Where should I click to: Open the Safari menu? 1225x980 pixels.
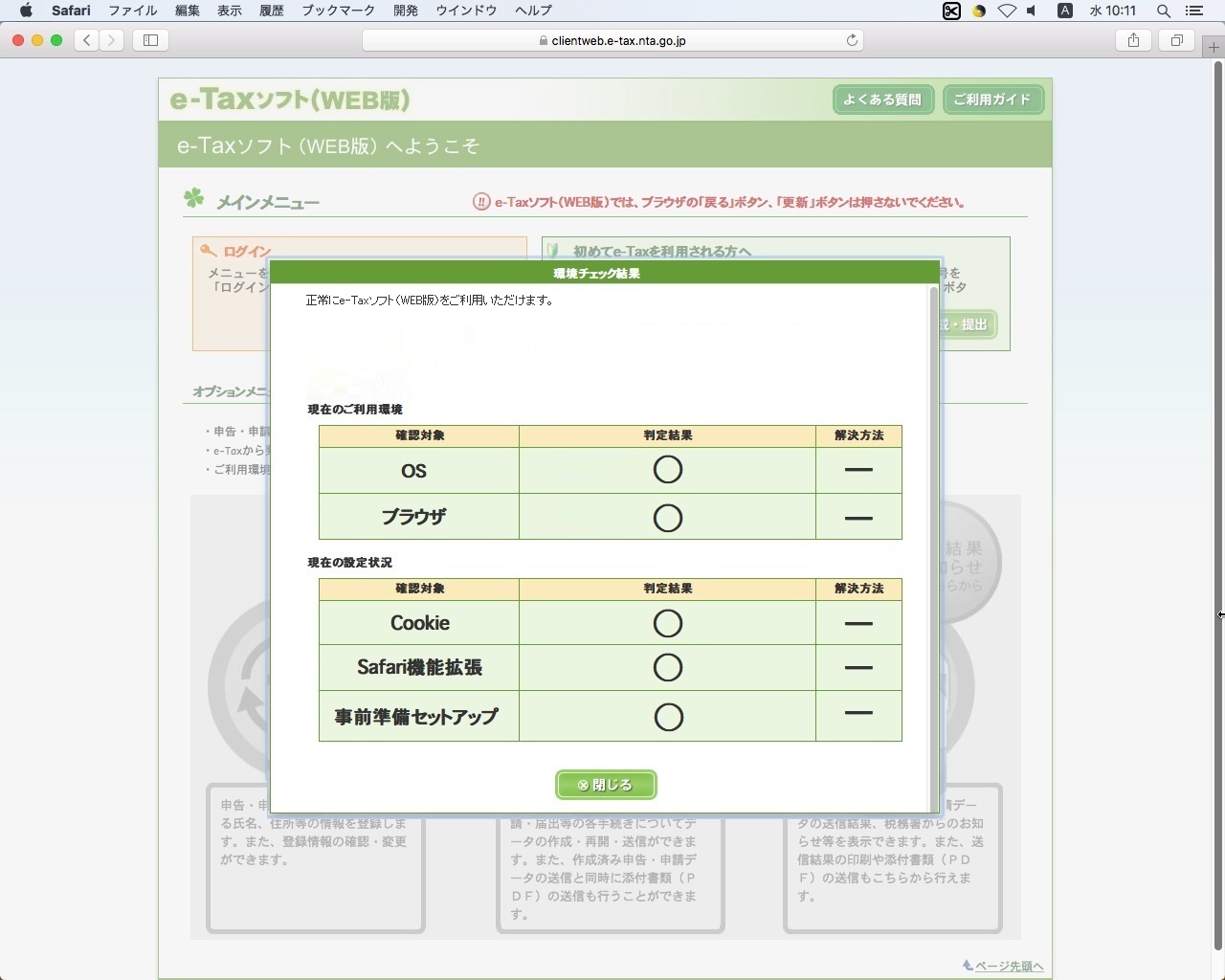click(71, 11)
